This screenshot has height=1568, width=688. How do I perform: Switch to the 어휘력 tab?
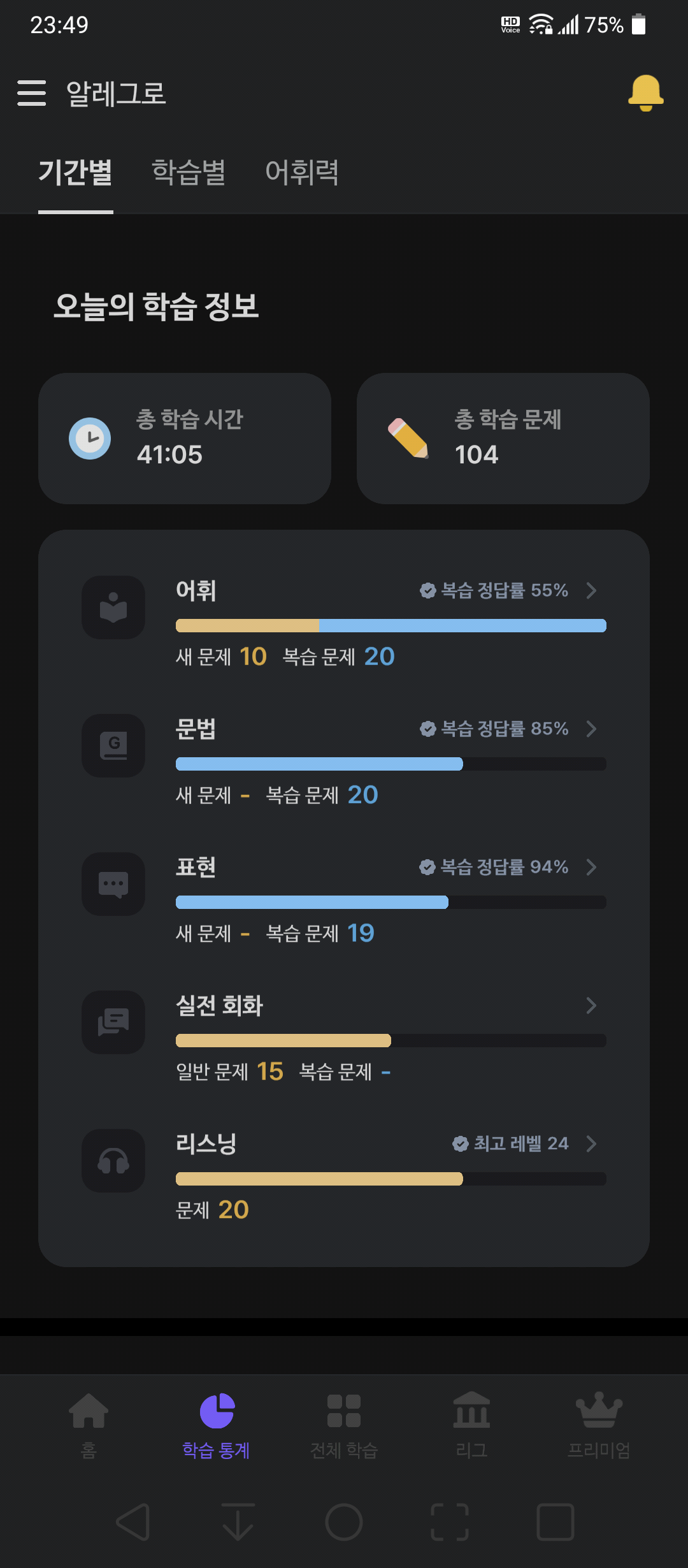click(302, 172)
